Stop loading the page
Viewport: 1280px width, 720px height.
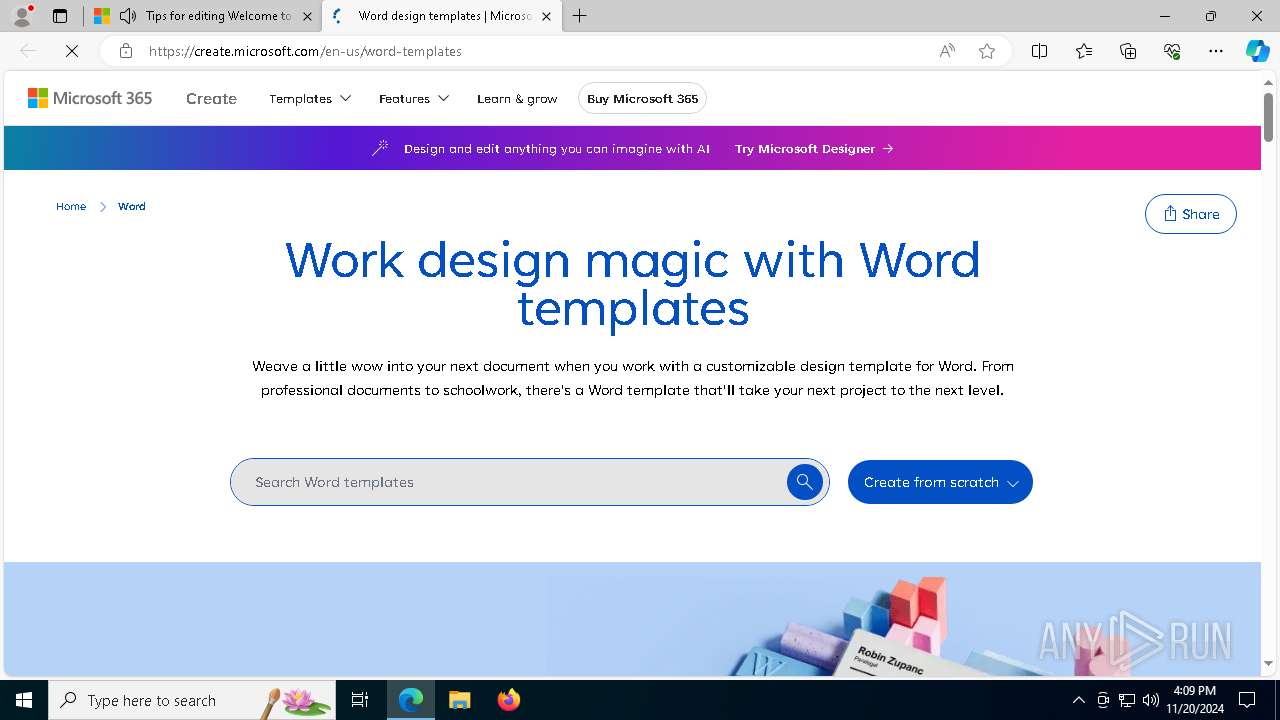72,51
